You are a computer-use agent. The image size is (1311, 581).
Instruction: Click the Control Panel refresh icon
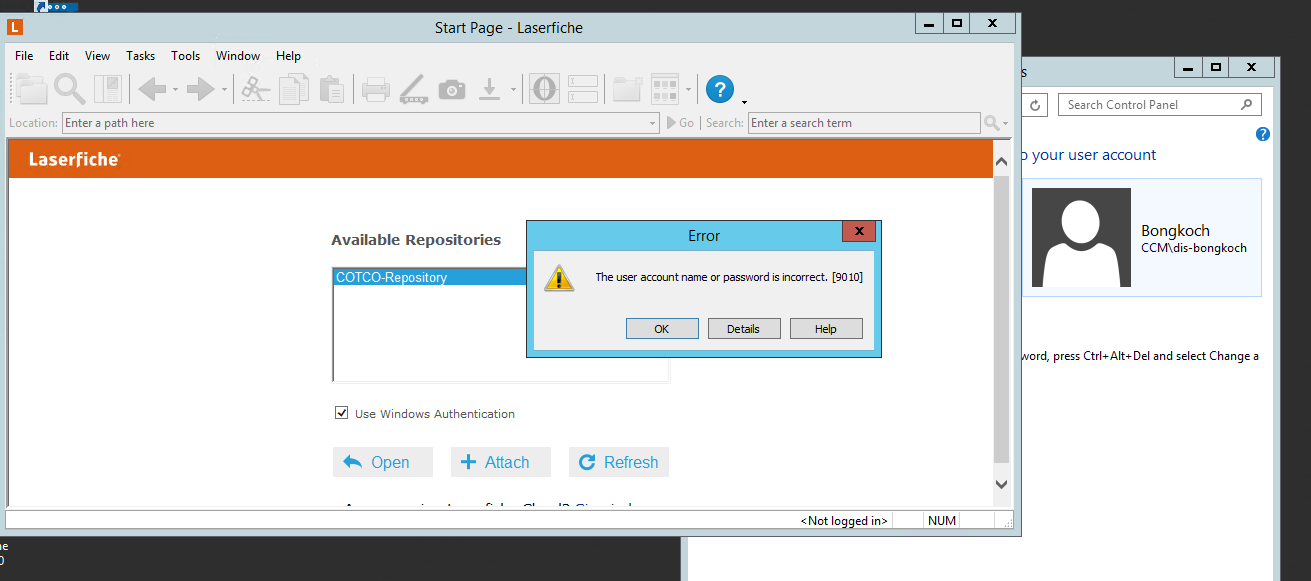(x=1036, y=105)
